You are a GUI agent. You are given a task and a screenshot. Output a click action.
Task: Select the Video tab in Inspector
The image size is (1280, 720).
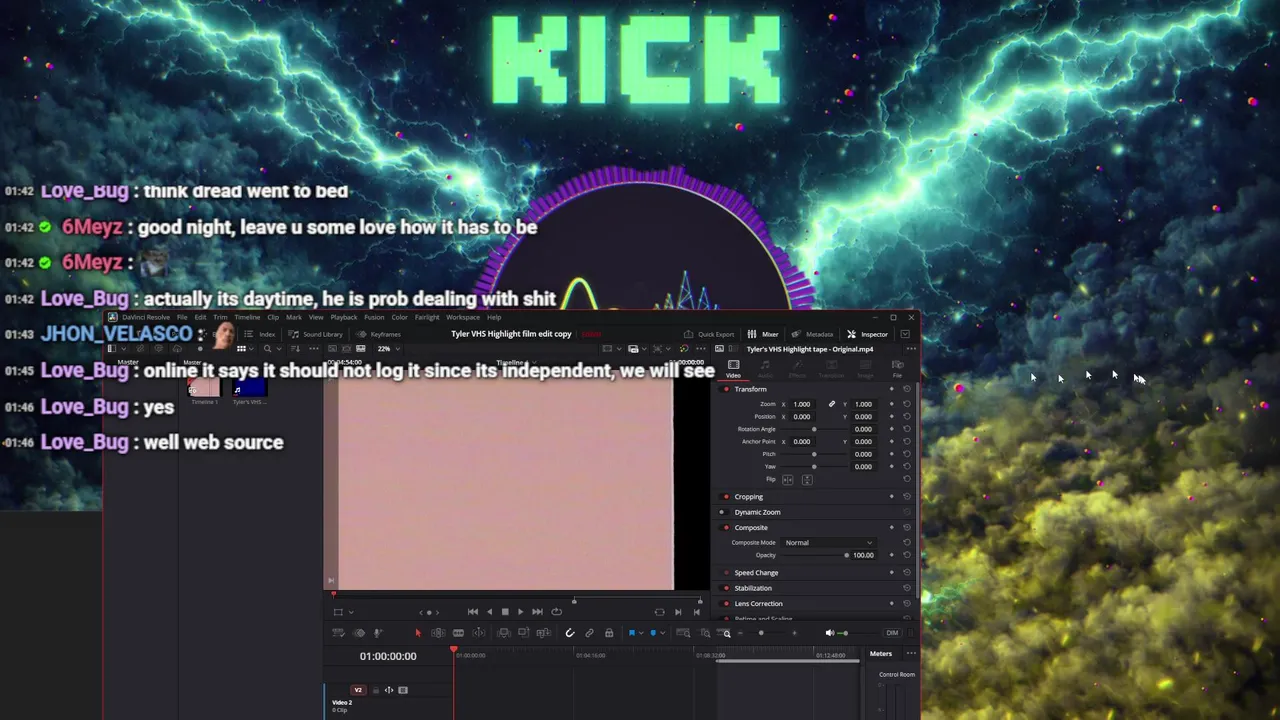pyautogui.click(x=733, y=369)
